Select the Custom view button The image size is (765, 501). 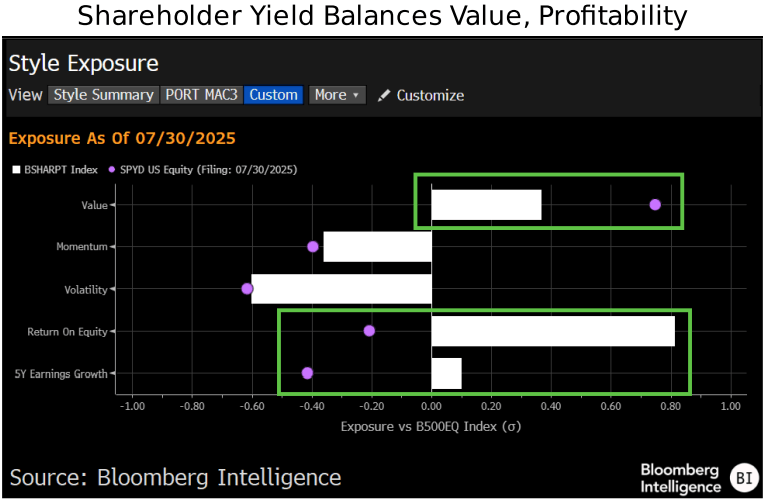(274, 95)
